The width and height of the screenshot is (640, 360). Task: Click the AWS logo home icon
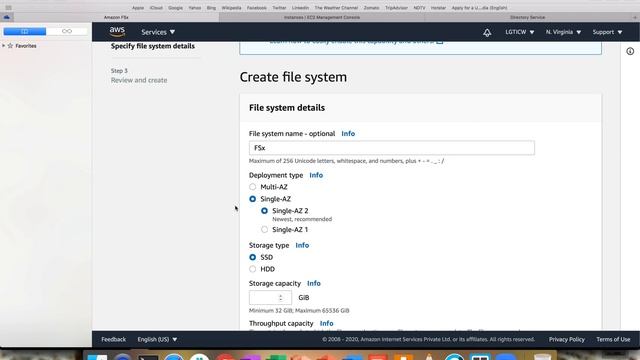coord(117,31)
